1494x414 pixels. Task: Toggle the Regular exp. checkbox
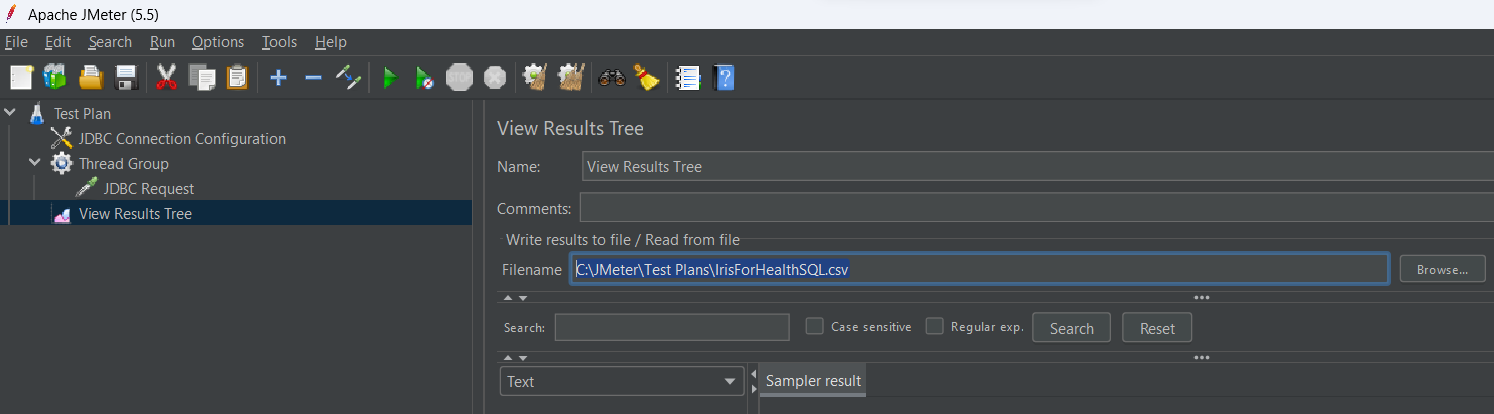tap(935, 326)
